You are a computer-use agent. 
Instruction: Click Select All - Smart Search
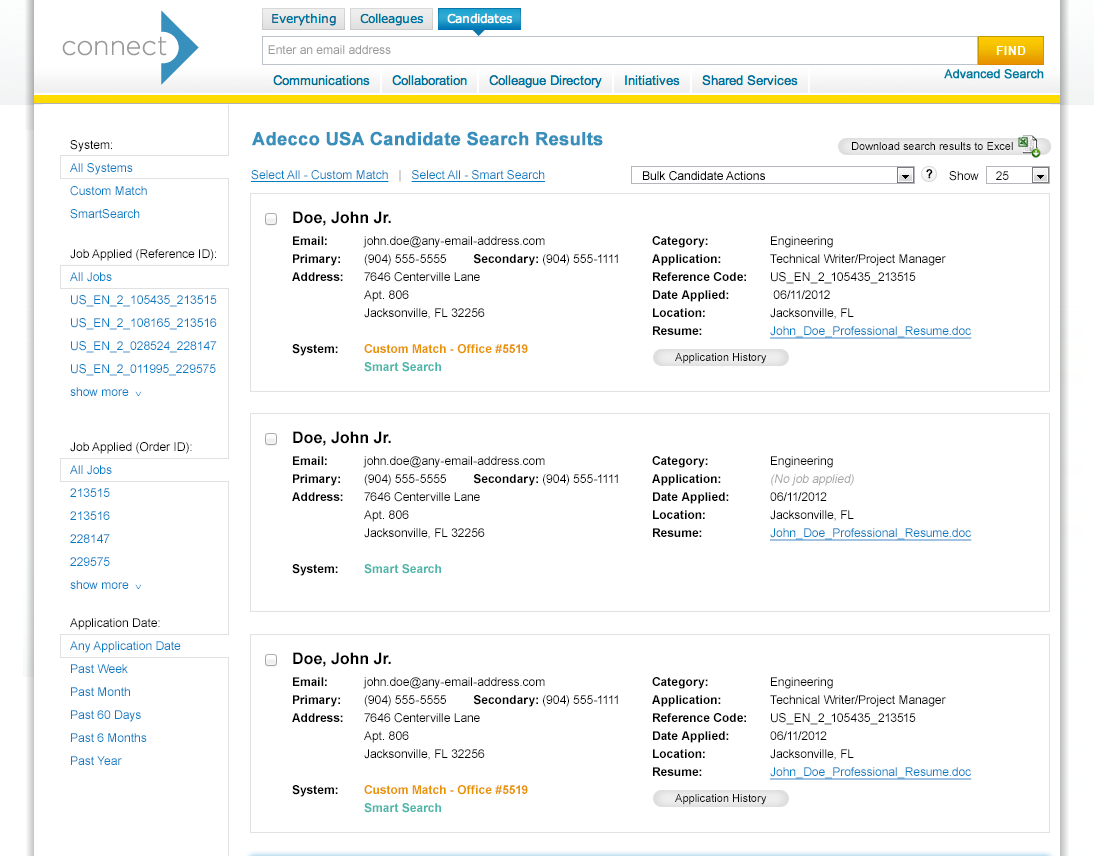[478, 175]
